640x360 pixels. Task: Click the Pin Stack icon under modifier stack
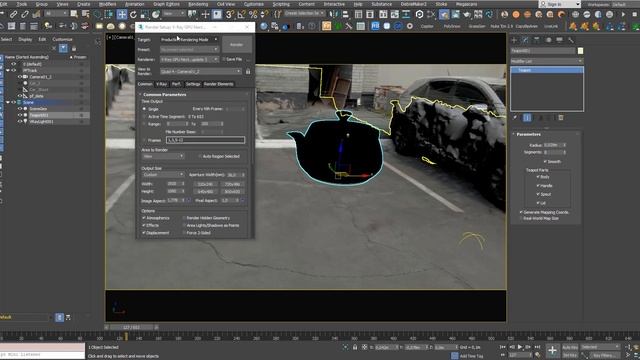coord(516,118)
